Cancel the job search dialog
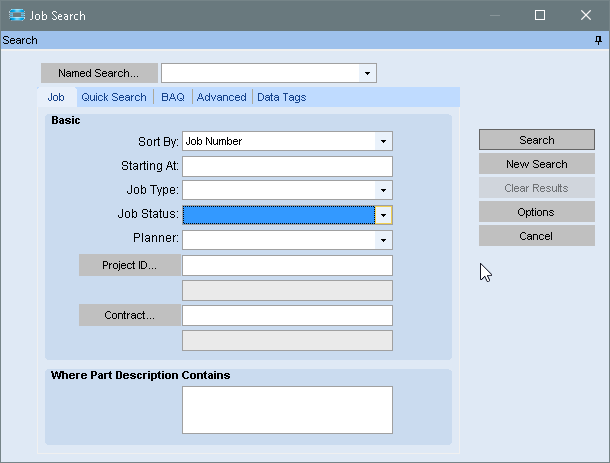 [x=536, y=236]
